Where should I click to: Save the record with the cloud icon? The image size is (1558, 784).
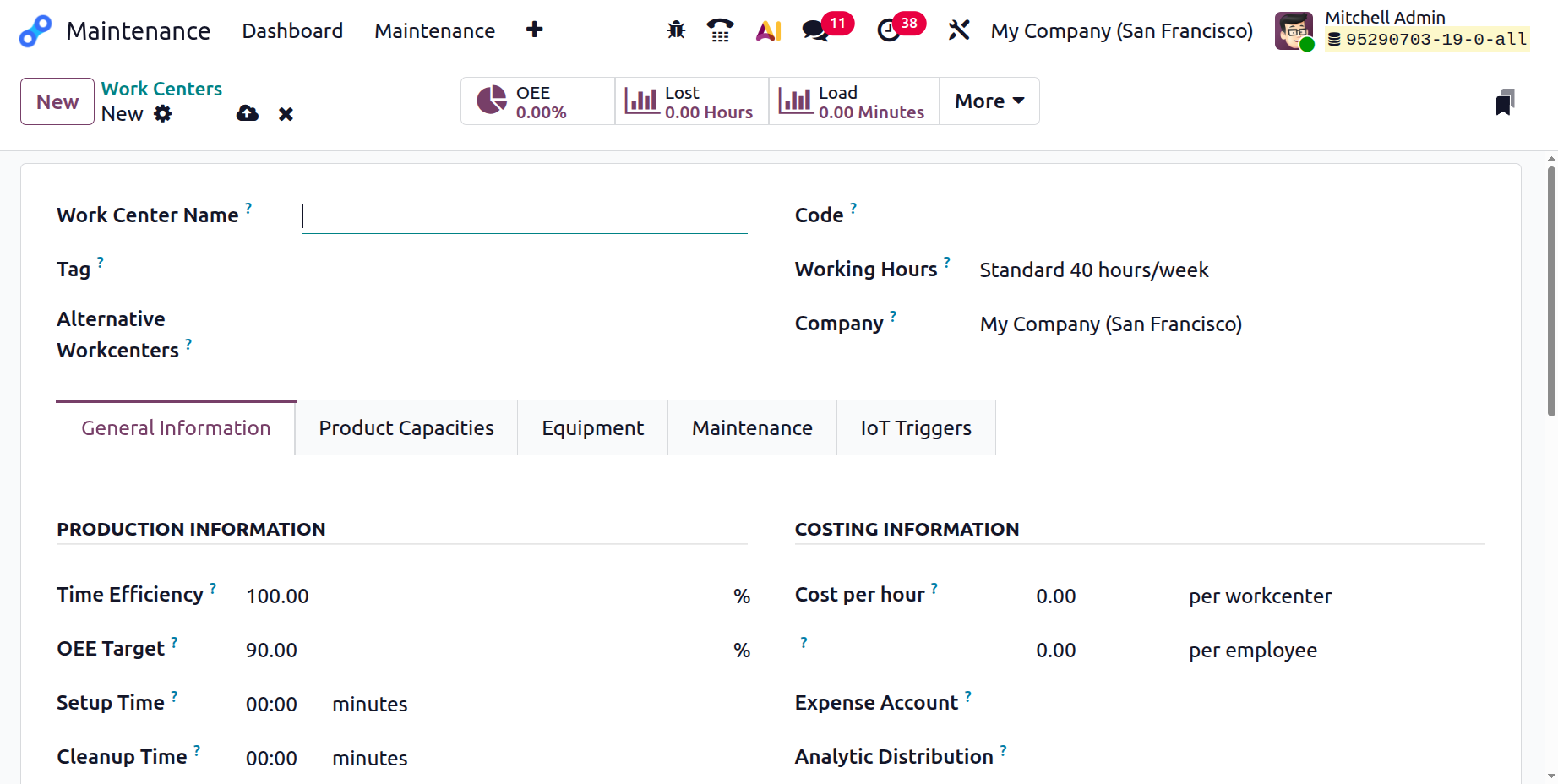point(247,113)
